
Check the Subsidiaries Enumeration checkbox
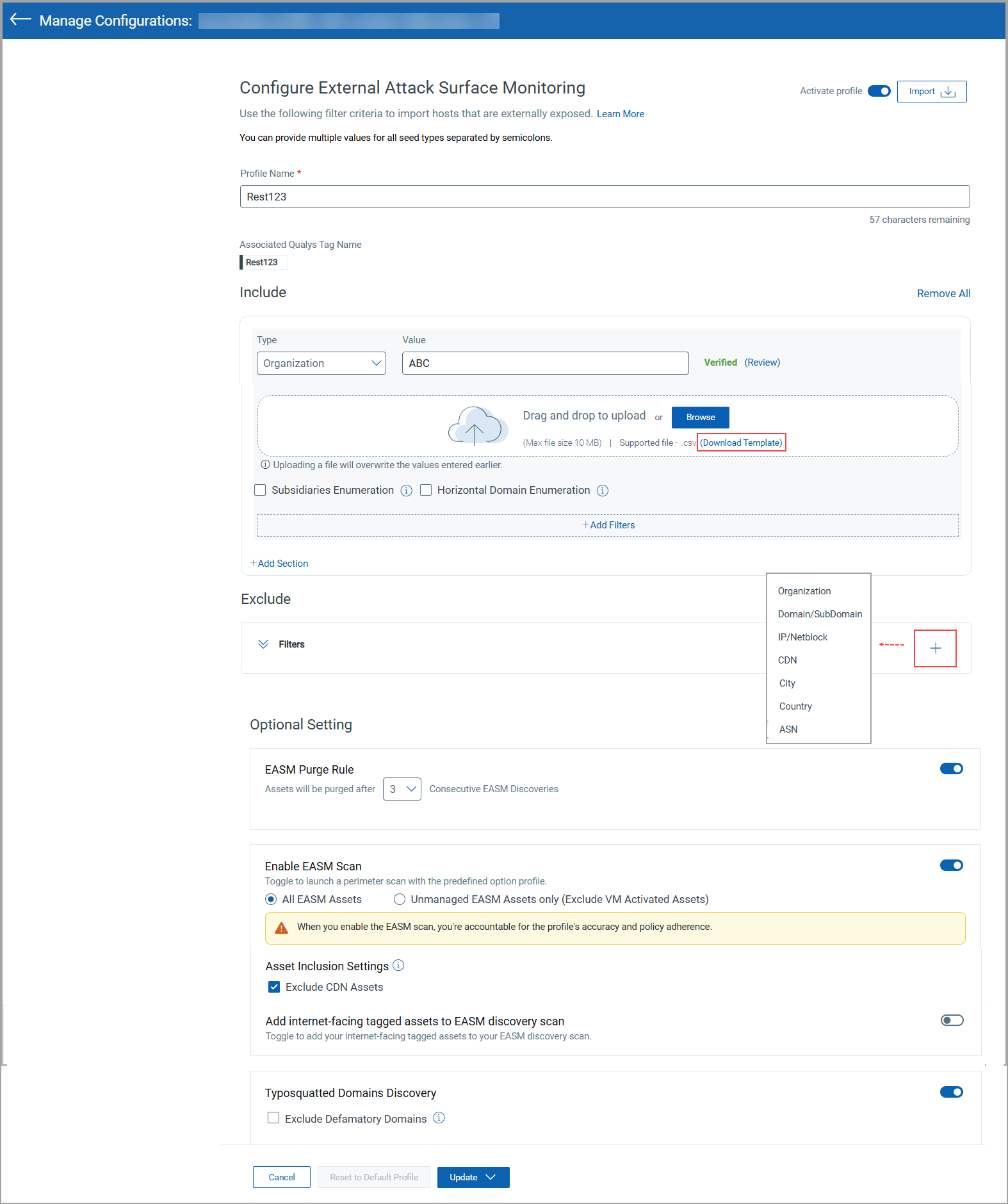[260, 490]
